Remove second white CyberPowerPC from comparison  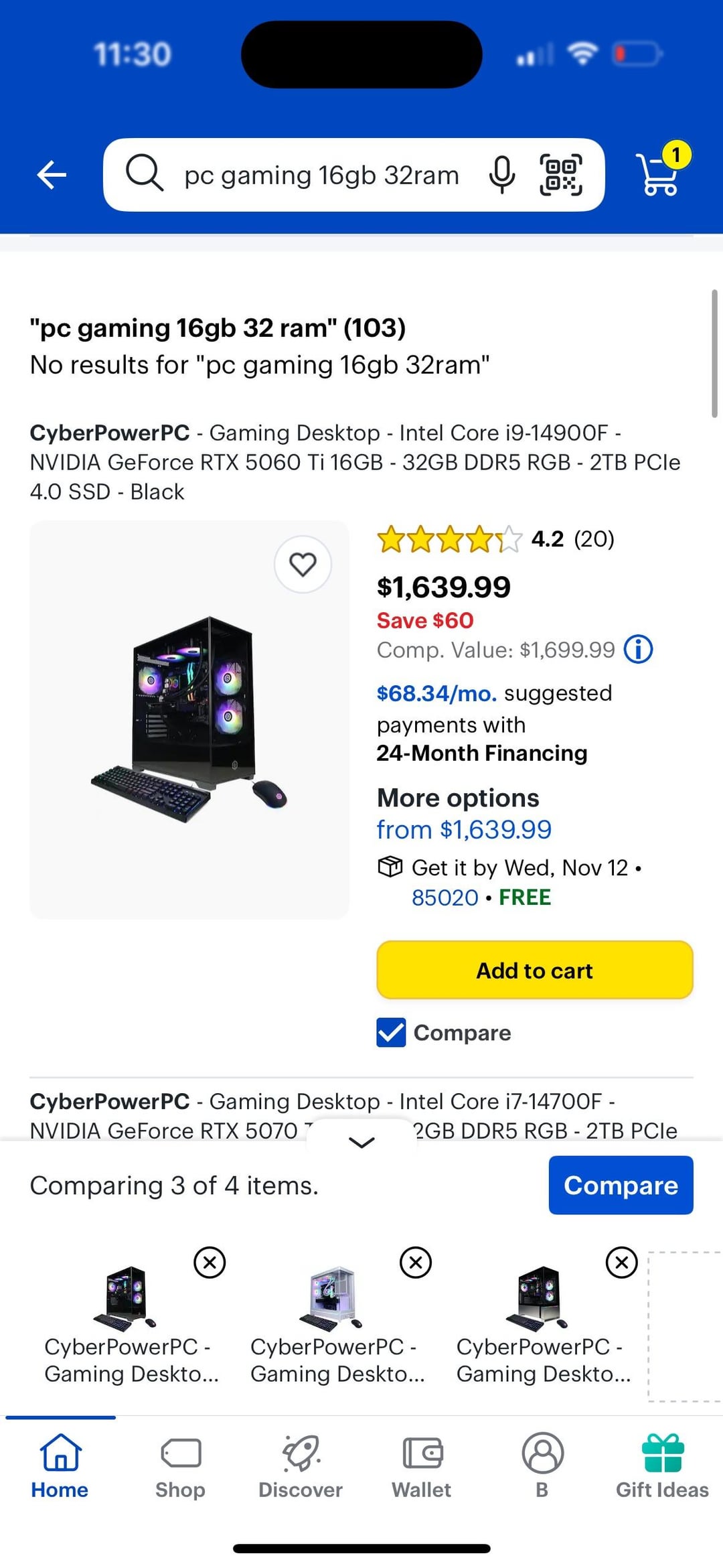416,1263
